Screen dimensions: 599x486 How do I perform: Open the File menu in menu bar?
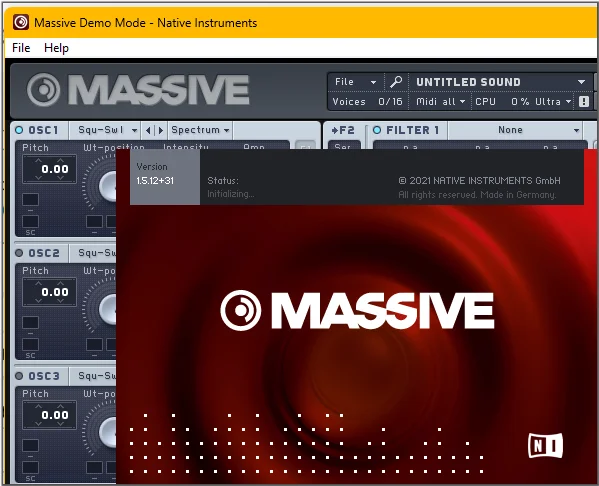coord(21,48)
